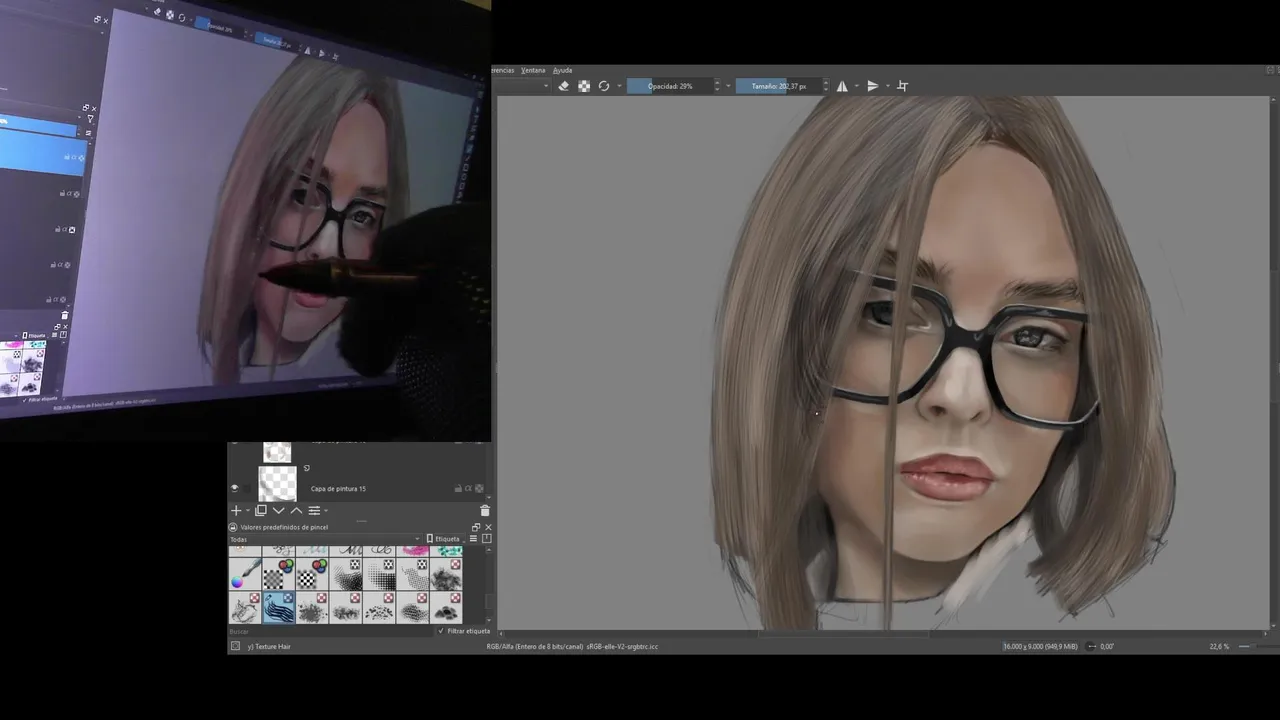Open the blending mode dropdown in toolbar
Viewport: 1280px width, 720px height.
point(522,86)
